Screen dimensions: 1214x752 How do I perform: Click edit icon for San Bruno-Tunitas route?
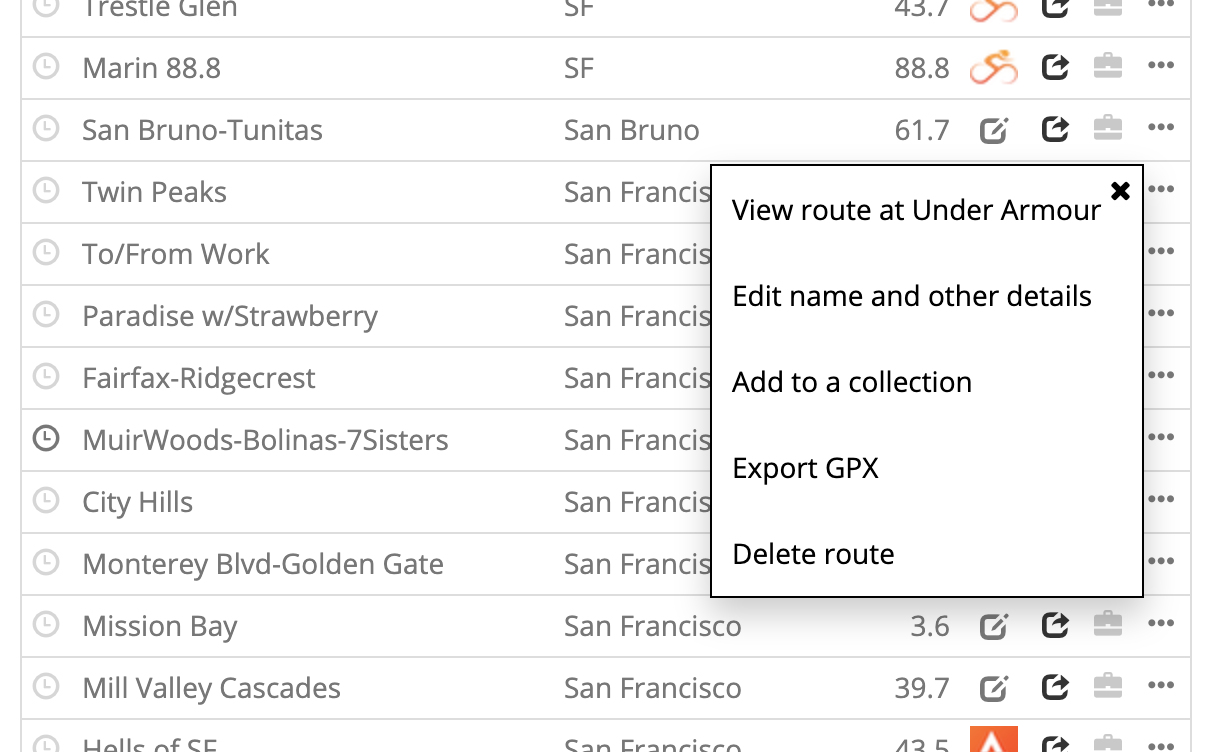click(x=993, y=130)
